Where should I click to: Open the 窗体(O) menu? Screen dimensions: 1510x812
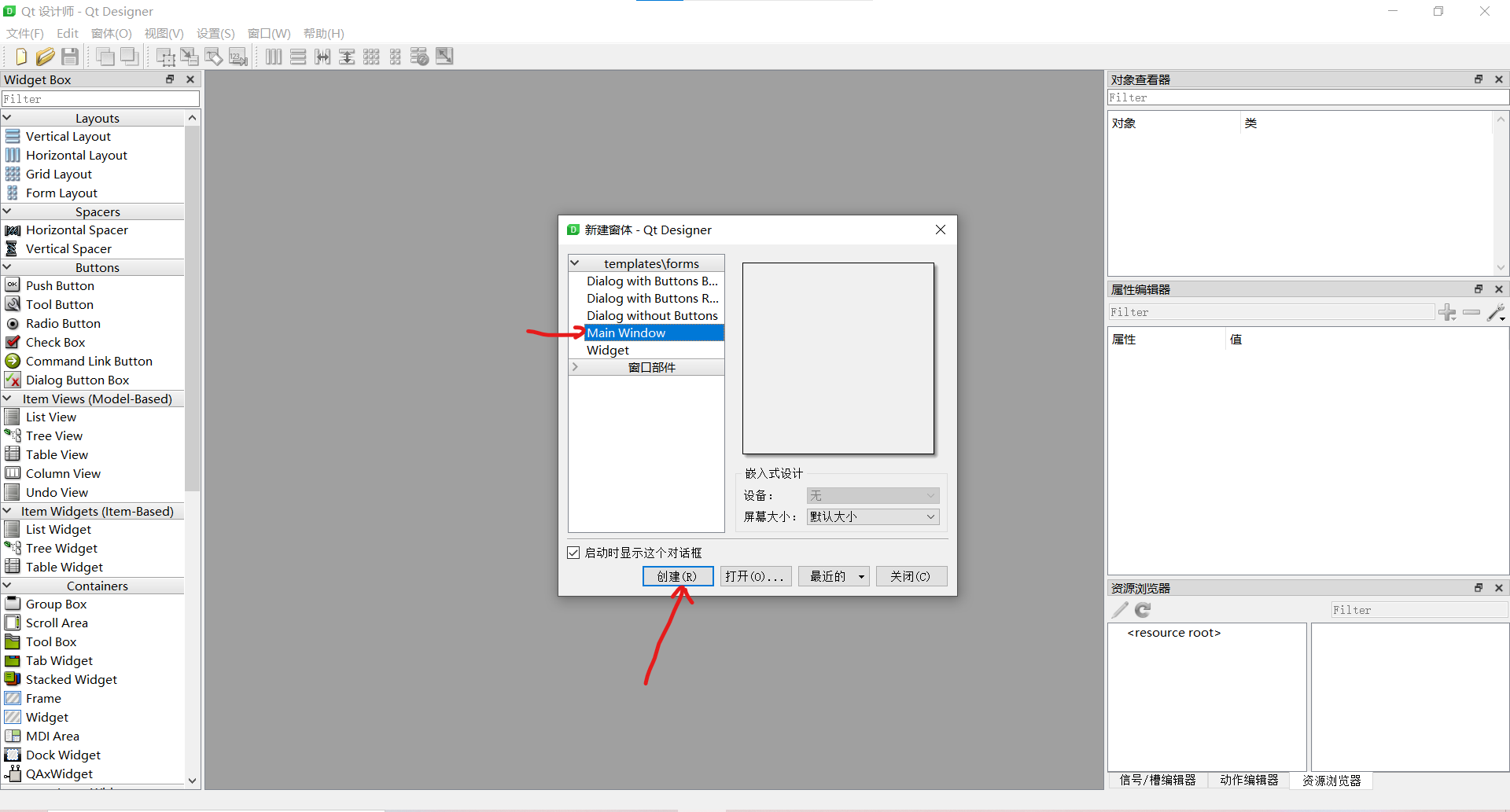click(x=111, y=33)
